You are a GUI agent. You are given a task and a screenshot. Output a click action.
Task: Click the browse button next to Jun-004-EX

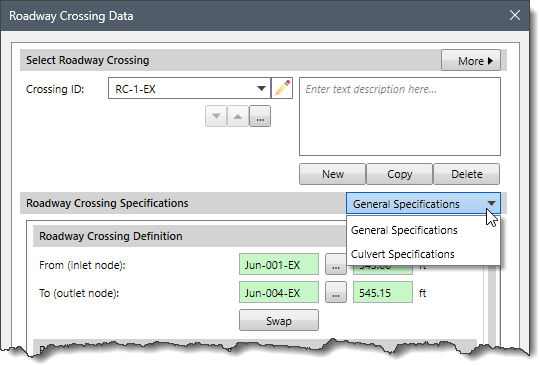(x=336, y=292)
